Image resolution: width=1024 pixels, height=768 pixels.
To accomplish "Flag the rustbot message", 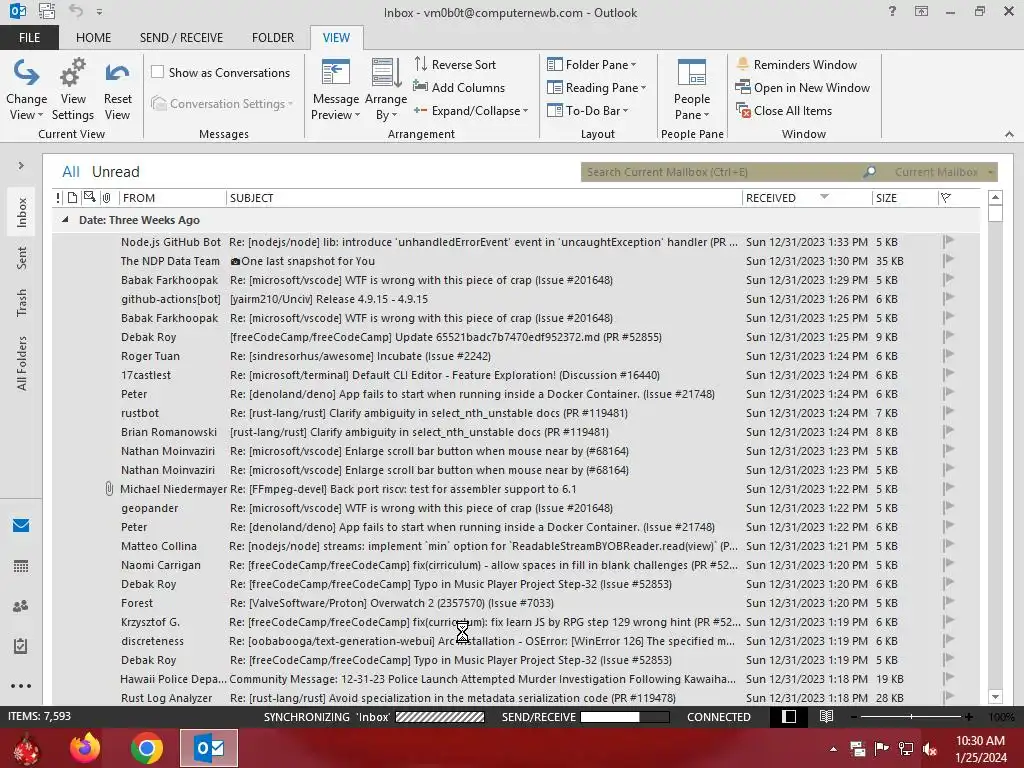I will pyautogui.click(x=948, y=413).
